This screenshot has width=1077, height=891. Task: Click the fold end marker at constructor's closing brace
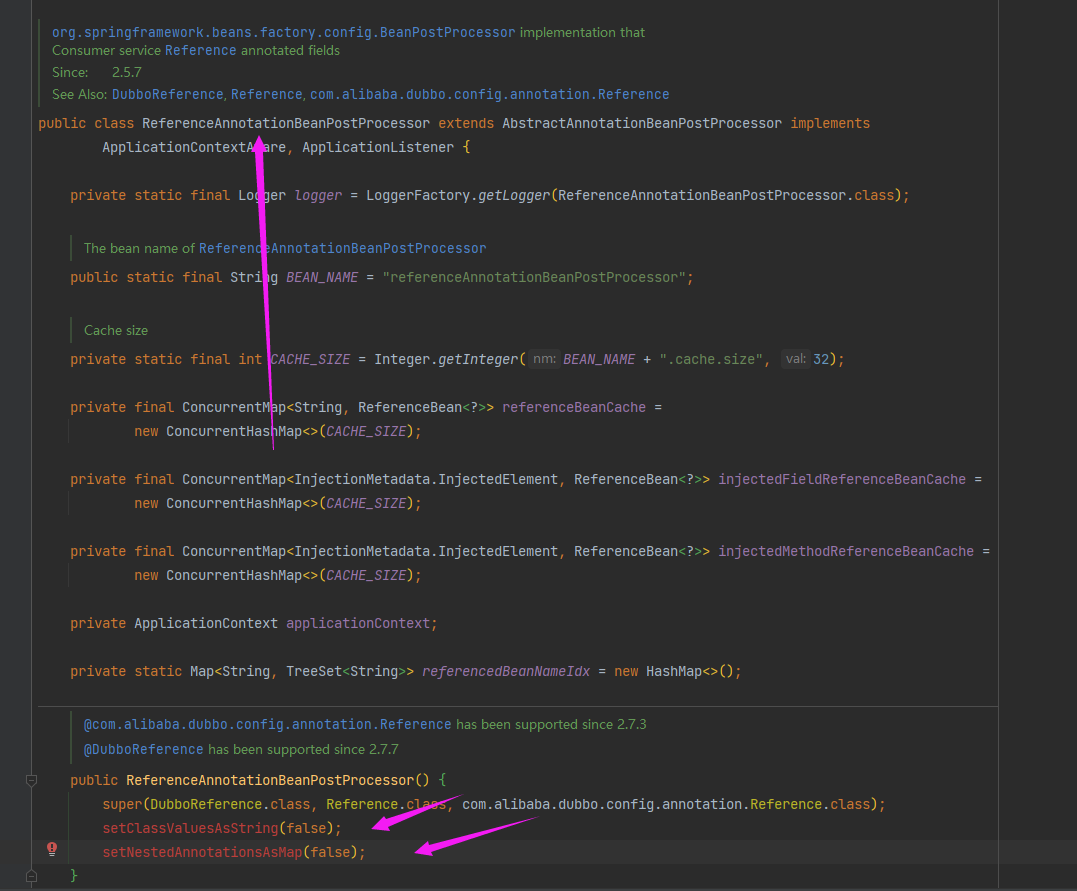click(x=31, y=876)
